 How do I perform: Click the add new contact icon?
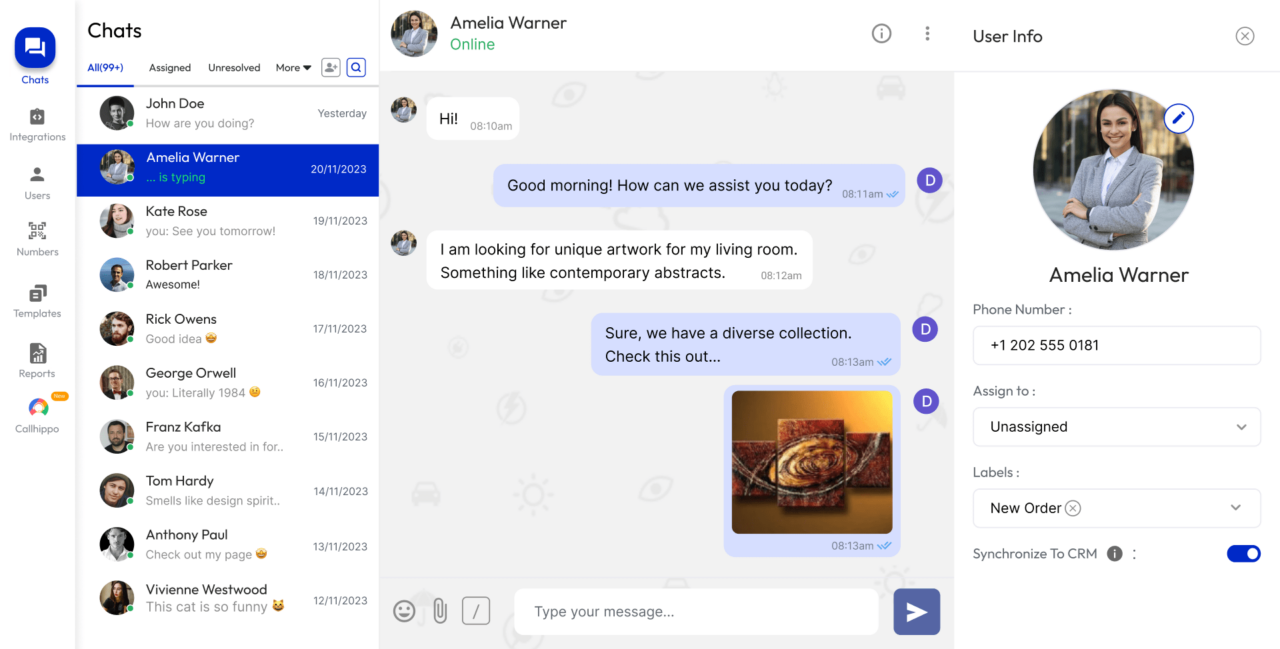(330, 67)
